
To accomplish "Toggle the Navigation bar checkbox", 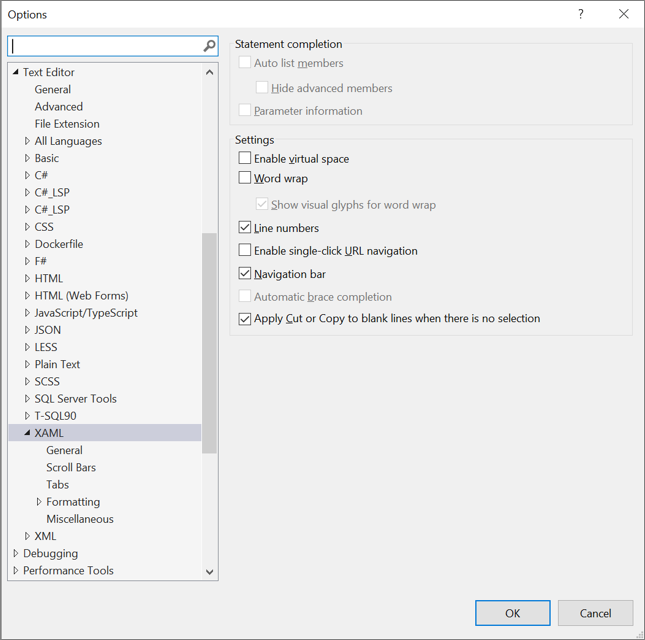I will [x=245, y=274].
